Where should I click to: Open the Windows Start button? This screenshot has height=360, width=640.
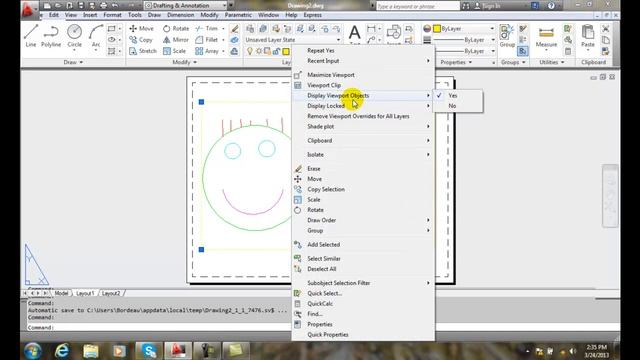33,351
